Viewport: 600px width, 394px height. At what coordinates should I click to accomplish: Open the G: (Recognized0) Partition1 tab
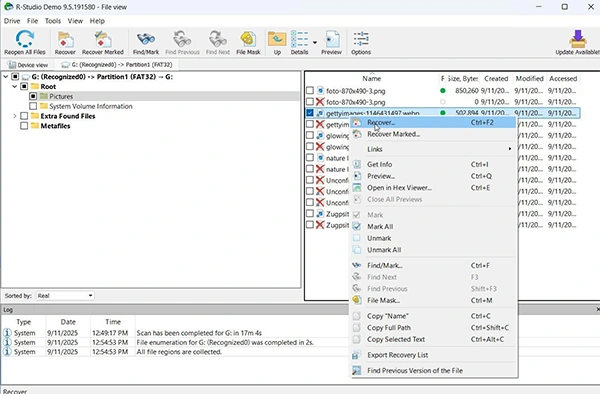[117, 65]
